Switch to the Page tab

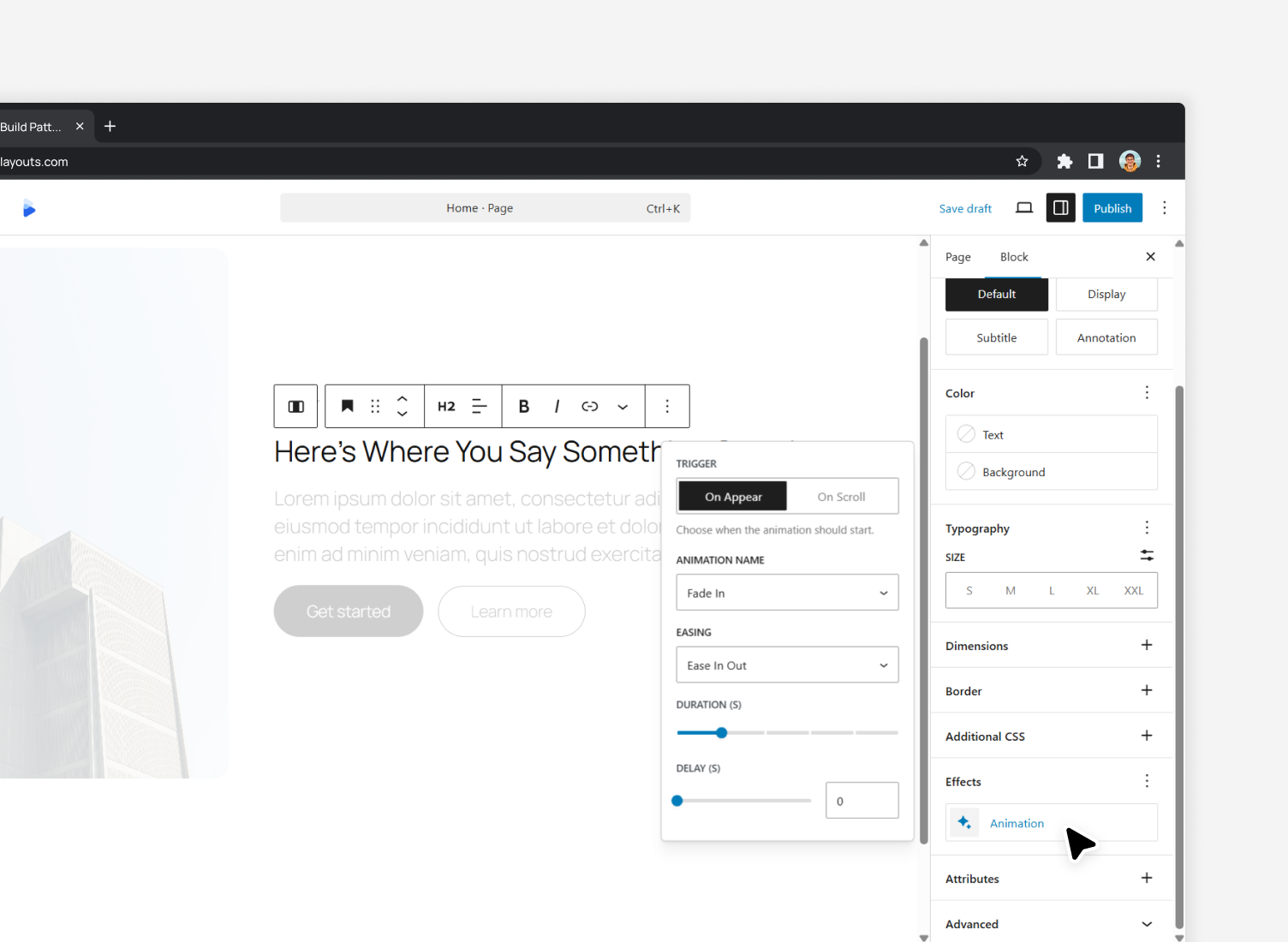point(957,257)
